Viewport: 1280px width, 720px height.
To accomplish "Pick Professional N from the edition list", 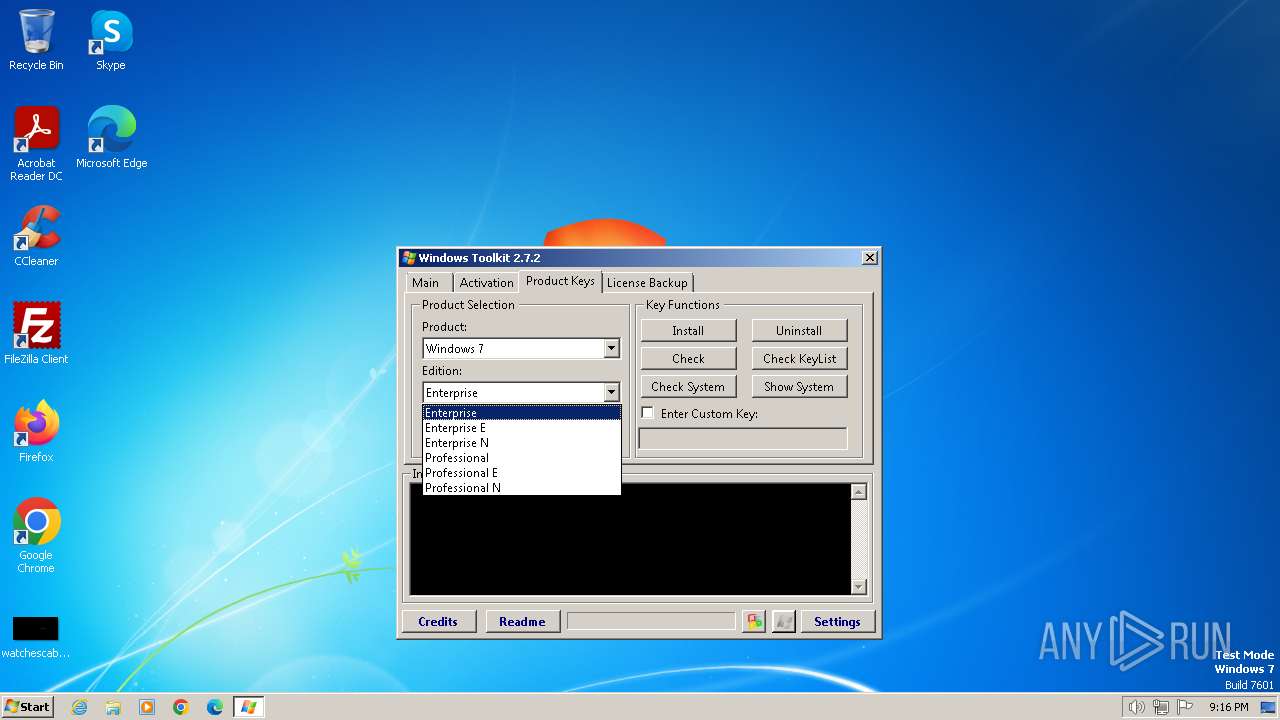I will pos(521,487).
